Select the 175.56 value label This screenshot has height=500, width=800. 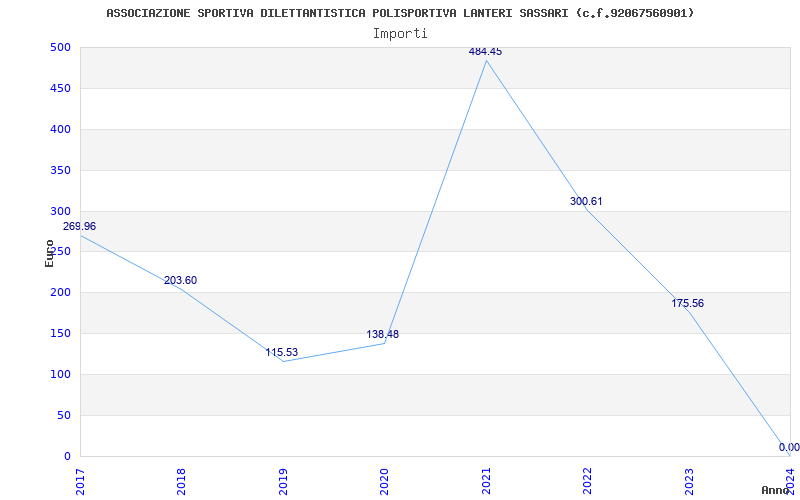[x=687, y=304]
